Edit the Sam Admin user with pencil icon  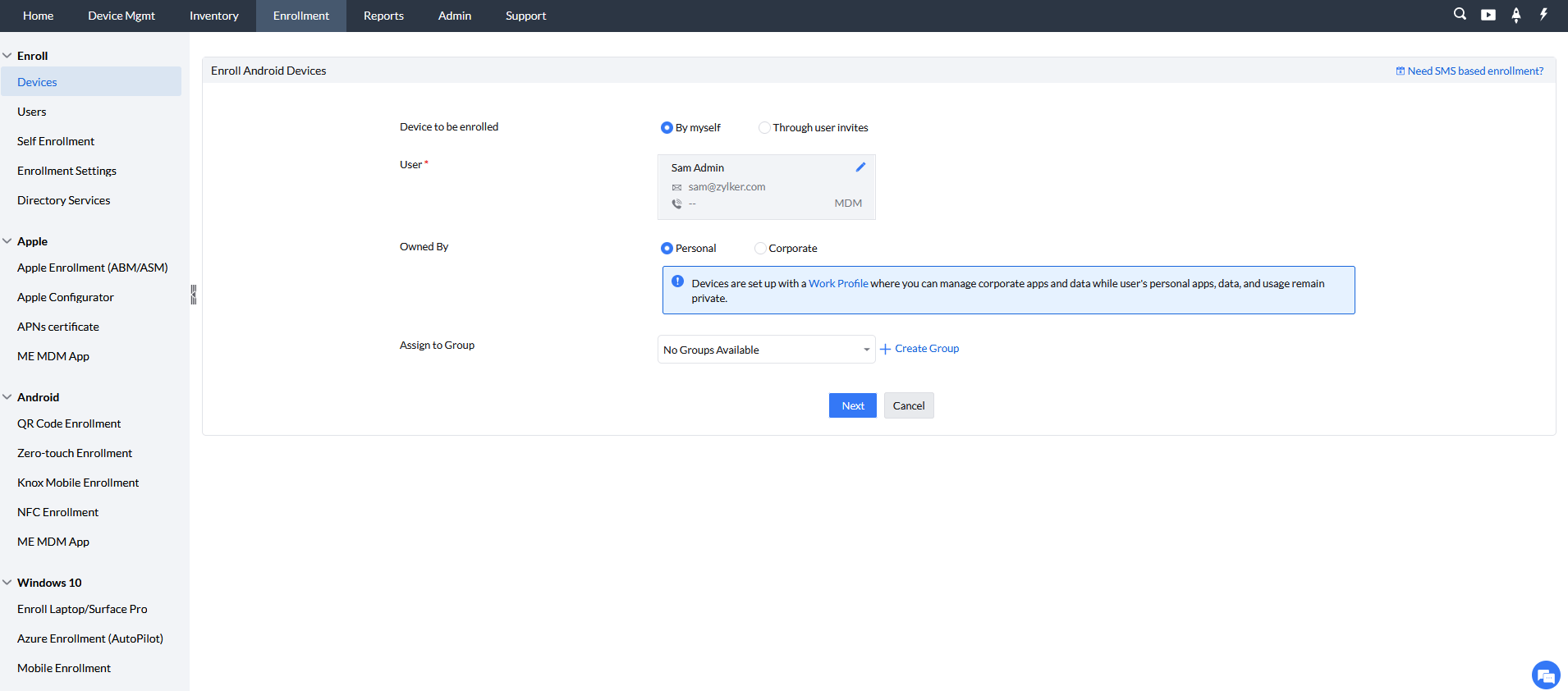[x=860, y=167]
